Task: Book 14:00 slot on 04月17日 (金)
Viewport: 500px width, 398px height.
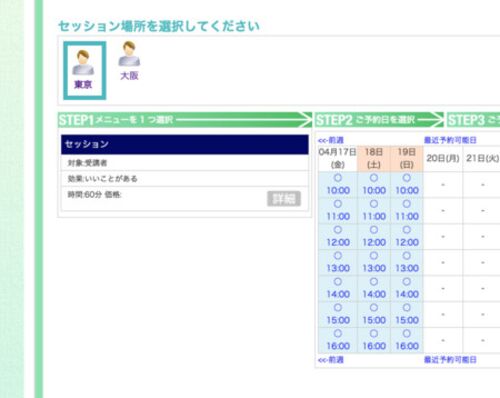Action: pos(338,289)
